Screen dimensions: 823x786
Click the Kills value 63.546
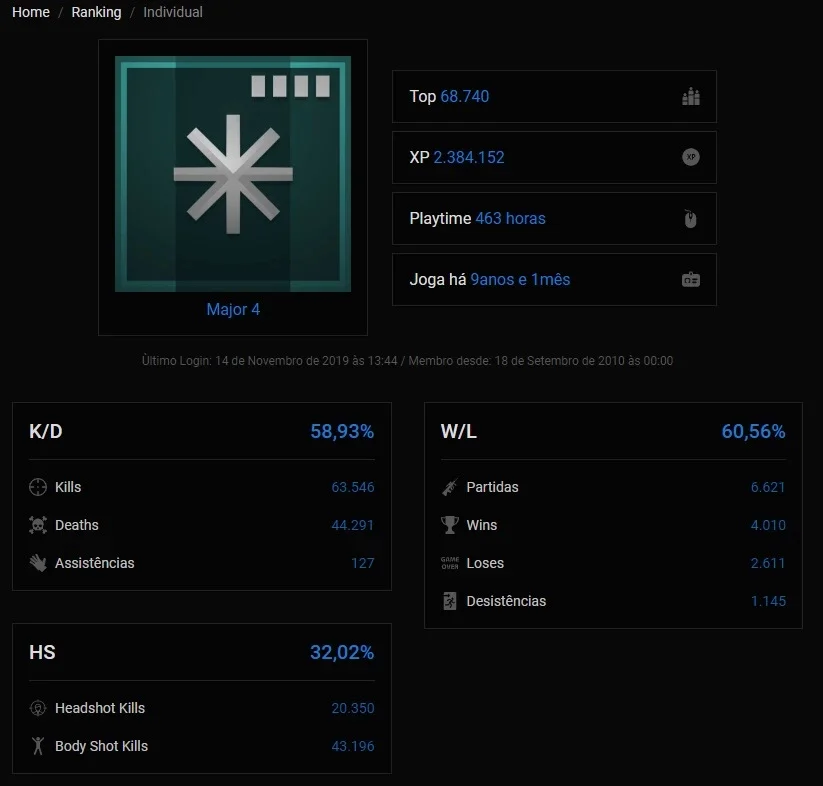(353, 487)
